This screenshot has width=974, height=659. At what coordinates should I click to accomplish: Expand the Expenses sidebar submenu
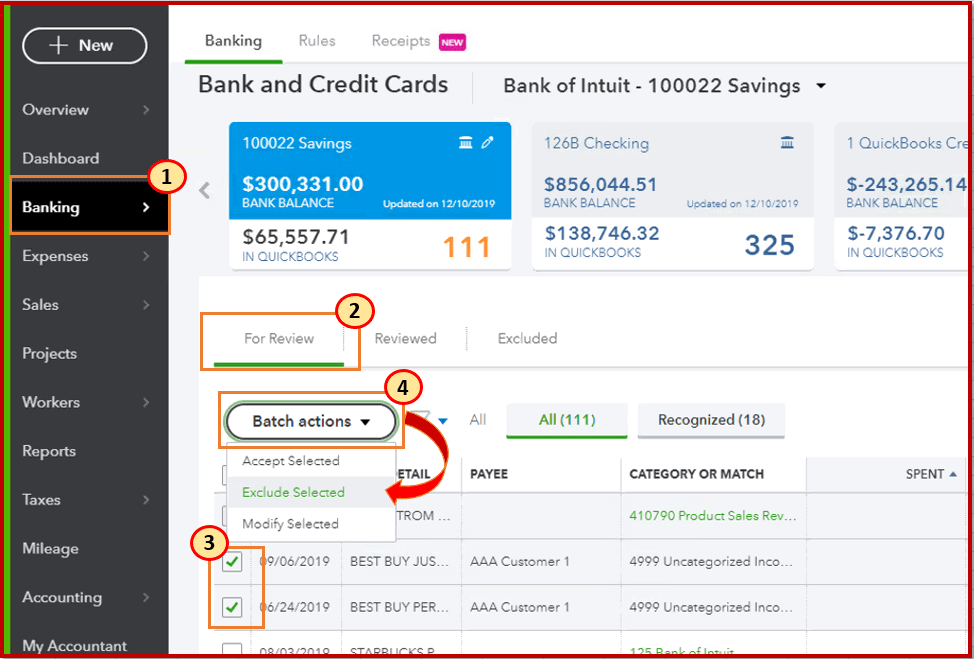coord(146,256)
